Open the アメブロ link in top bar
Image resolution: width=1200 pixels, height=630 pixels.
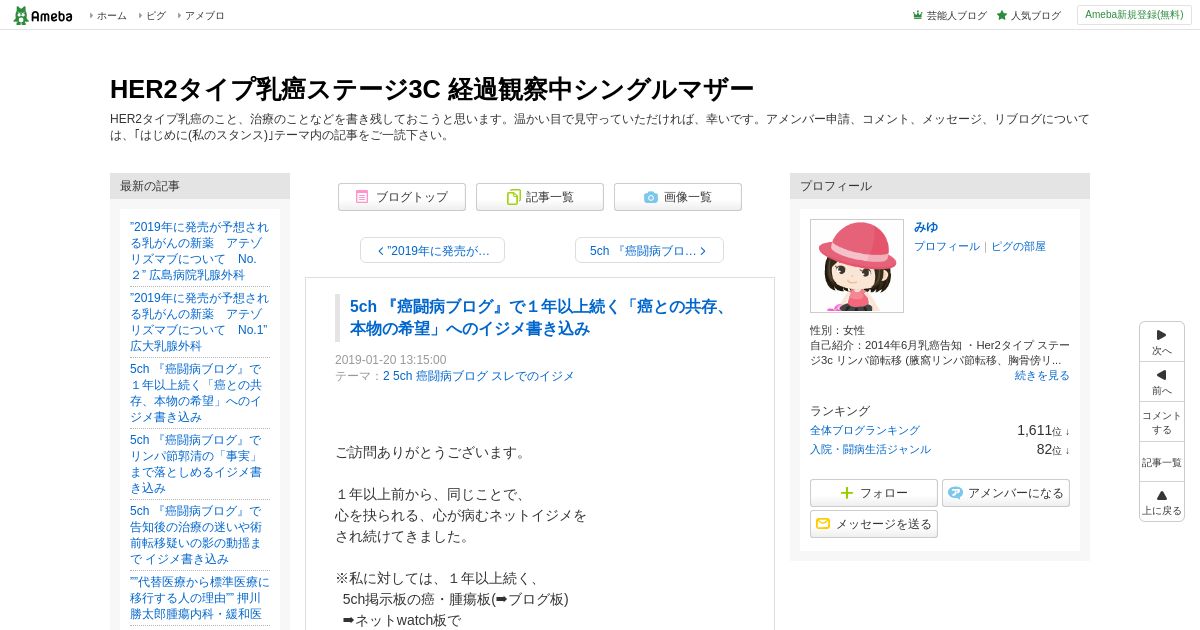[x=204, y=16]
